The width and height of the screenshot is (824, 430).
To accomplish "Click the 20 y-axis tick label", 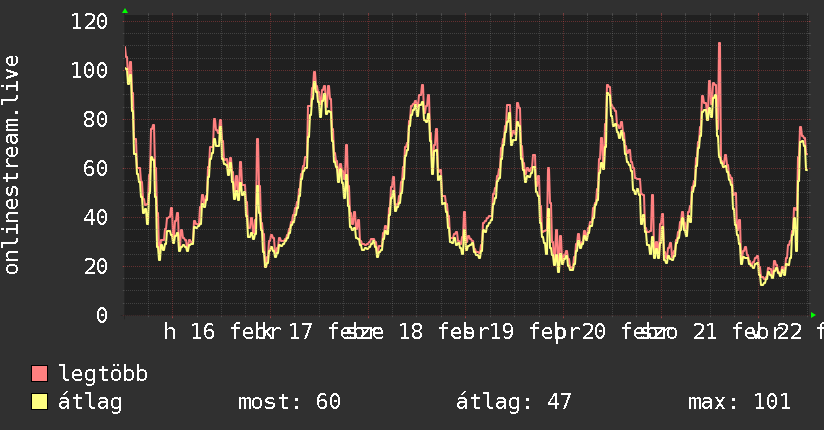I will coord(95,266).
